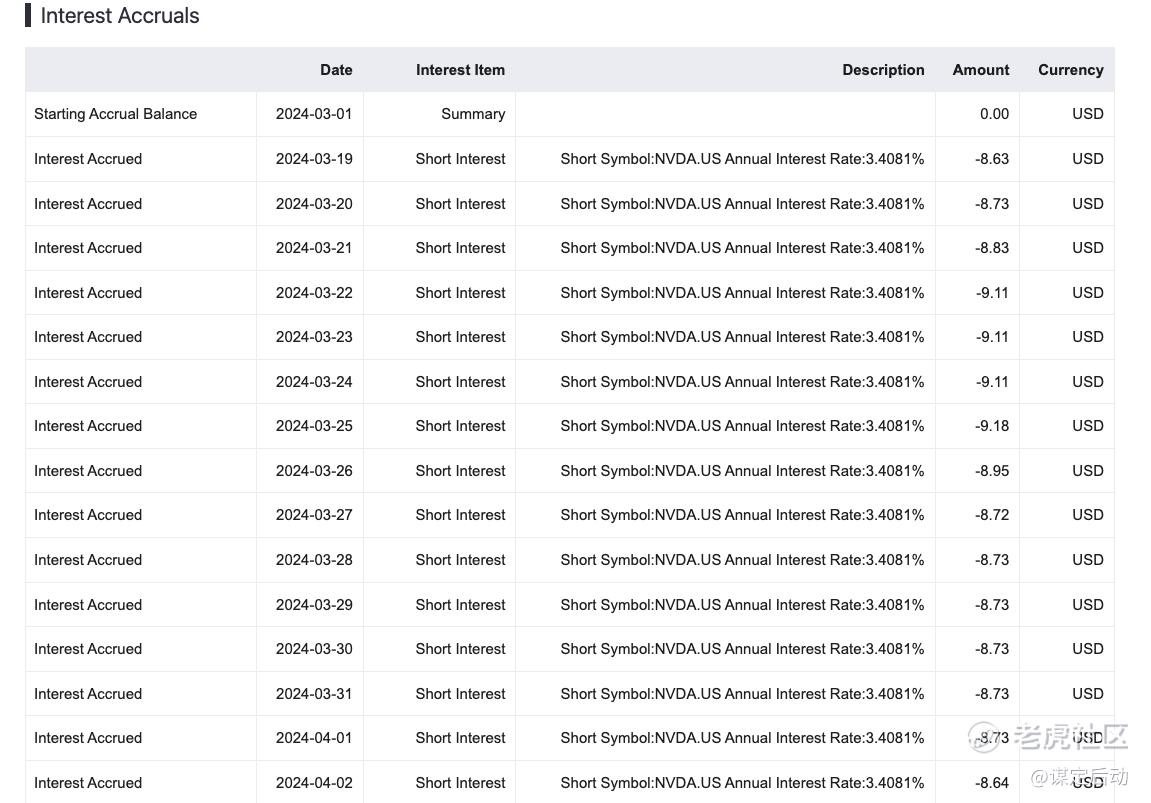Select the date 2024-03-28
Viewport: 1151px width, 803px height.
[314, 559]
